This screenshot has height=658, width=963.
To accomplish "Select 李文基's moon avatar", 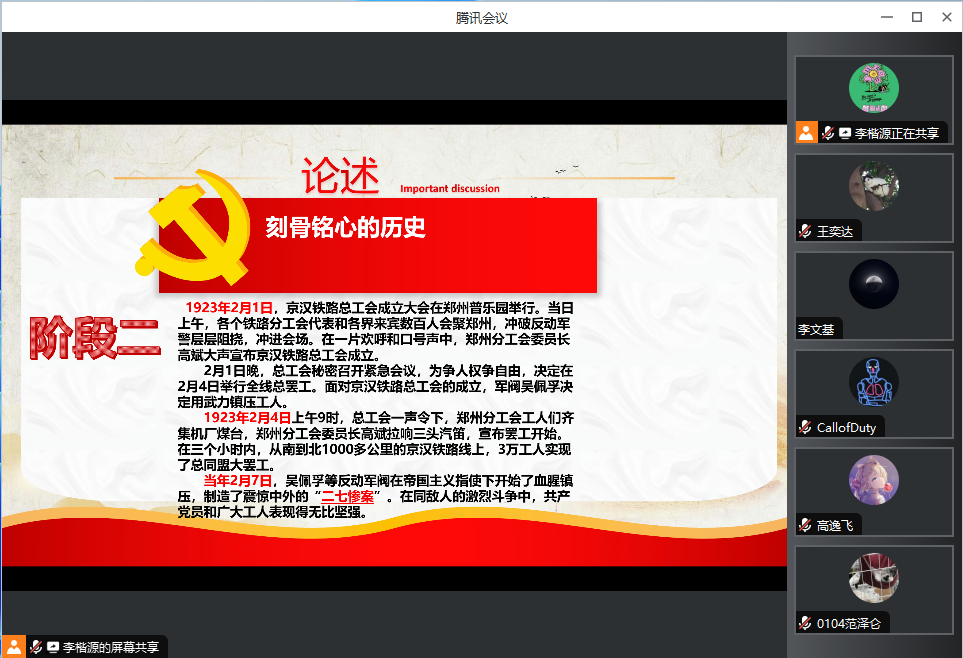I will tap(873, 284).
